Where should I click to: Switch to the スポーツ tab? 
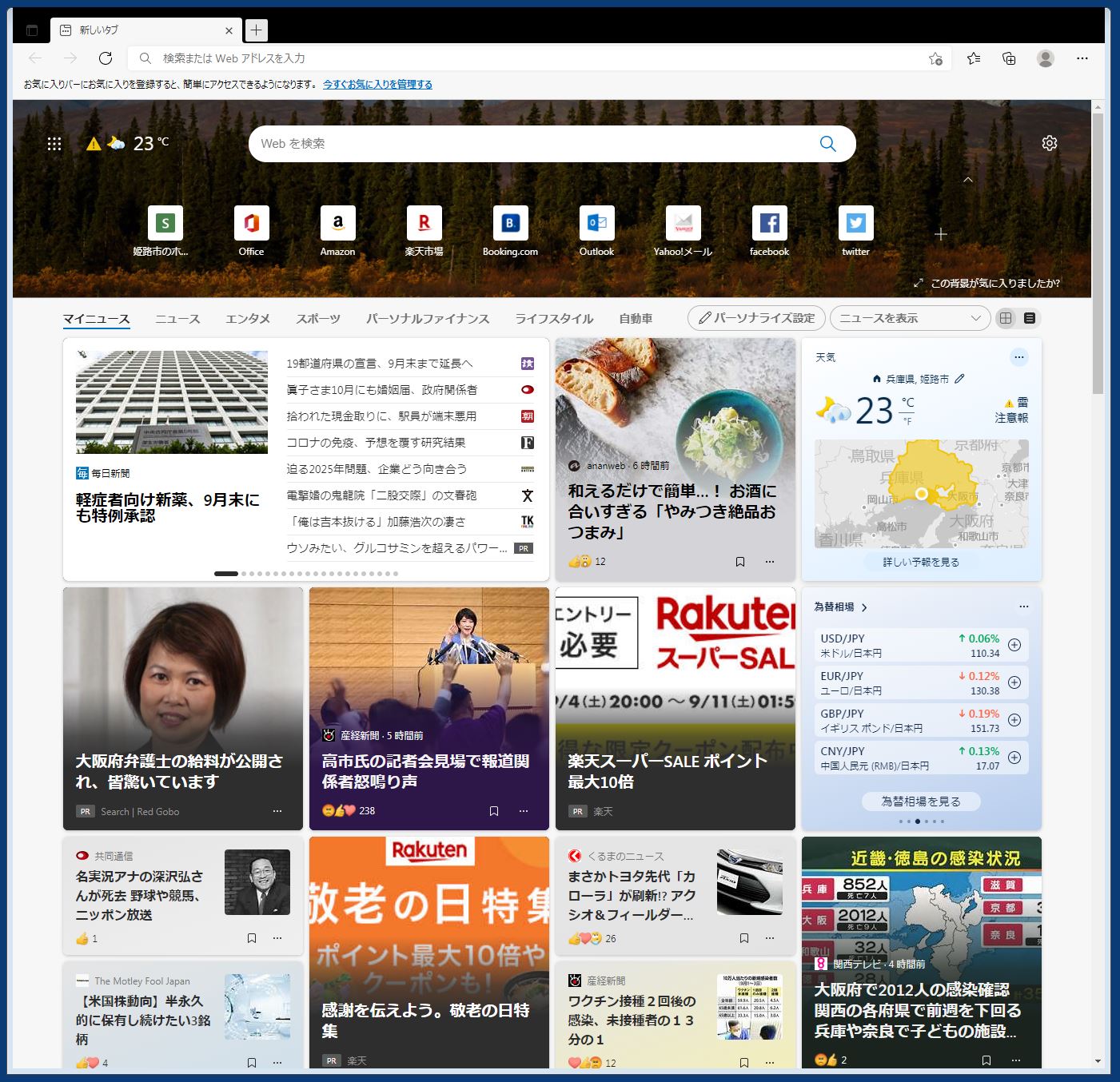[x=318, y=319]
